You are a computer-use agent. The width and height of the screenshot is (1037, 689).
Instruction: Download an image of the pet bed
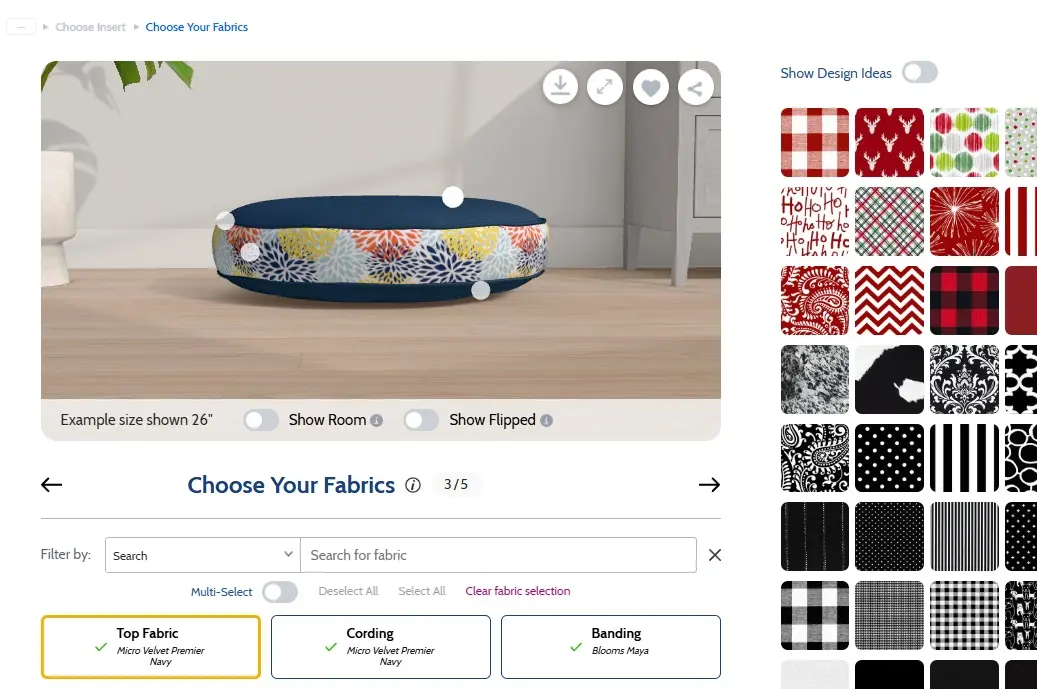click(x=560, y=87)
